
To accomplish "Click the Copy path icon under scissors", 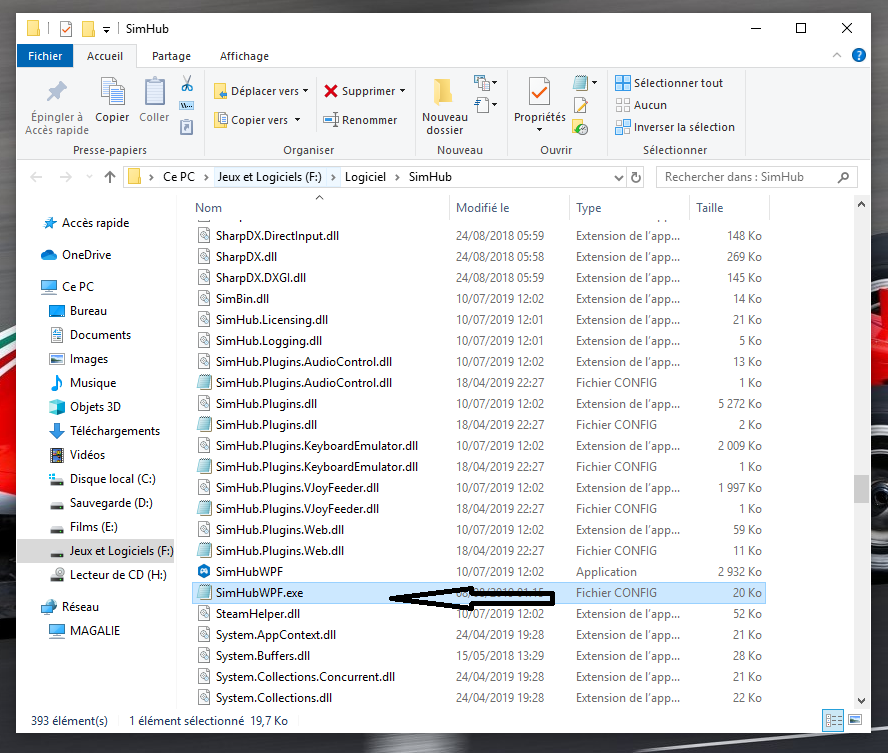I will point(187,105).
